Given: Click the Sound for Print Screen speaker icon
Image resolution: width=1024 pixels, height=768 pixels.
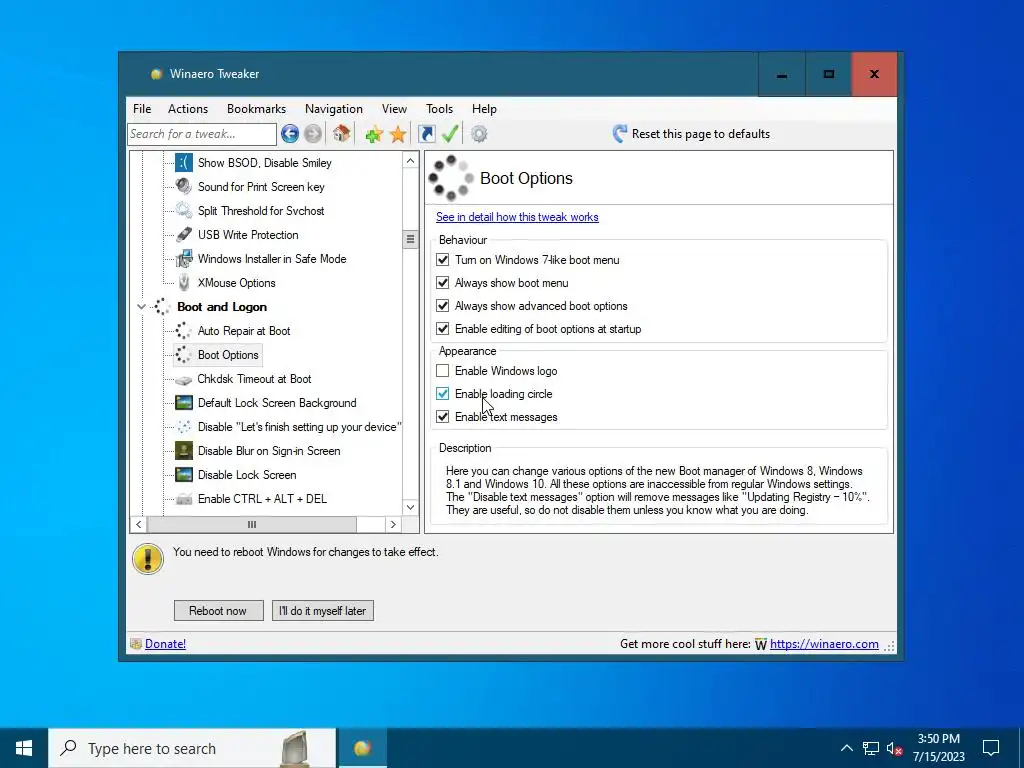Looking at the screenshot, I should click(184, 187).
